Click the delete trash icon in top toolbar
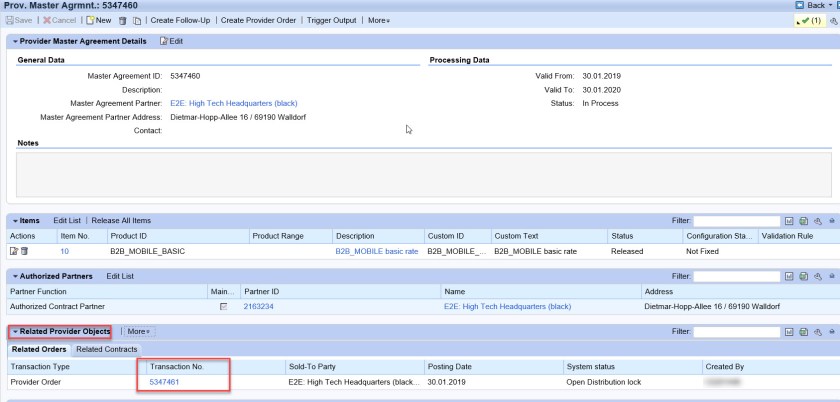 (122, 20)
